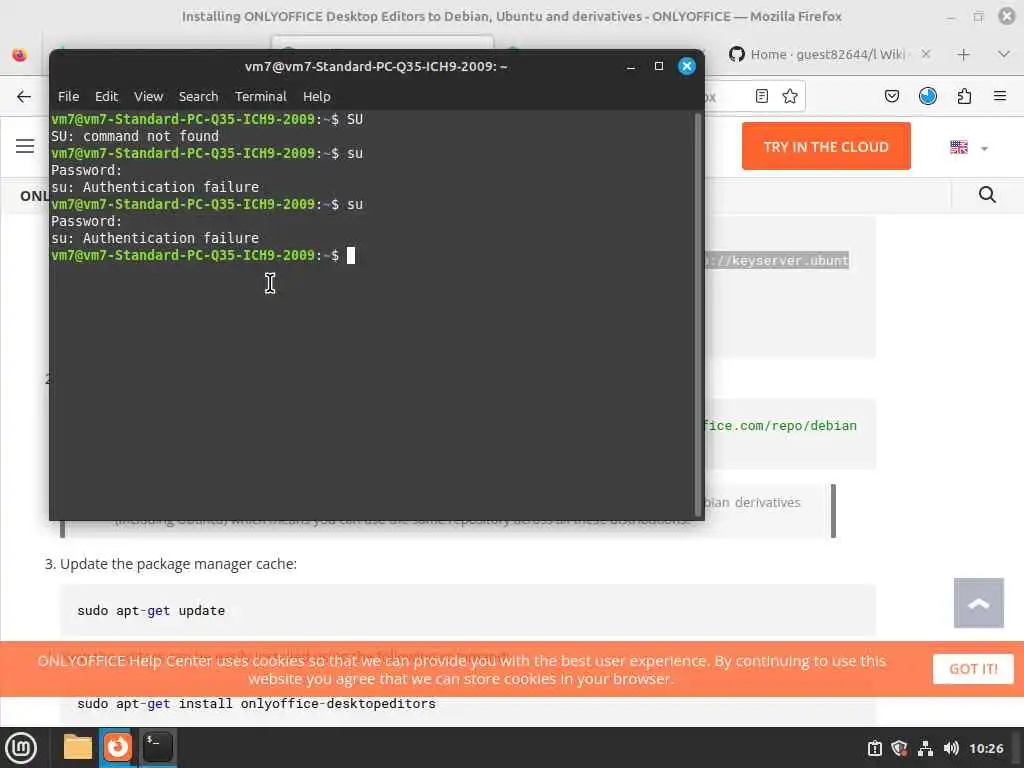The image size is (1024, 768).
Task: Expand the list all tabs chevron
Action: (x=1004, y=55)
